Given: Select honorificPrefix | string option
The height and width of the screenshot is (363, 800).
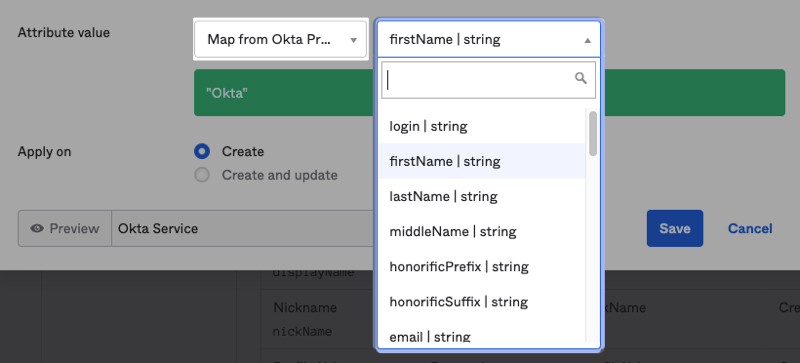Looking at the screenshot, I should (x=482, y=267).
